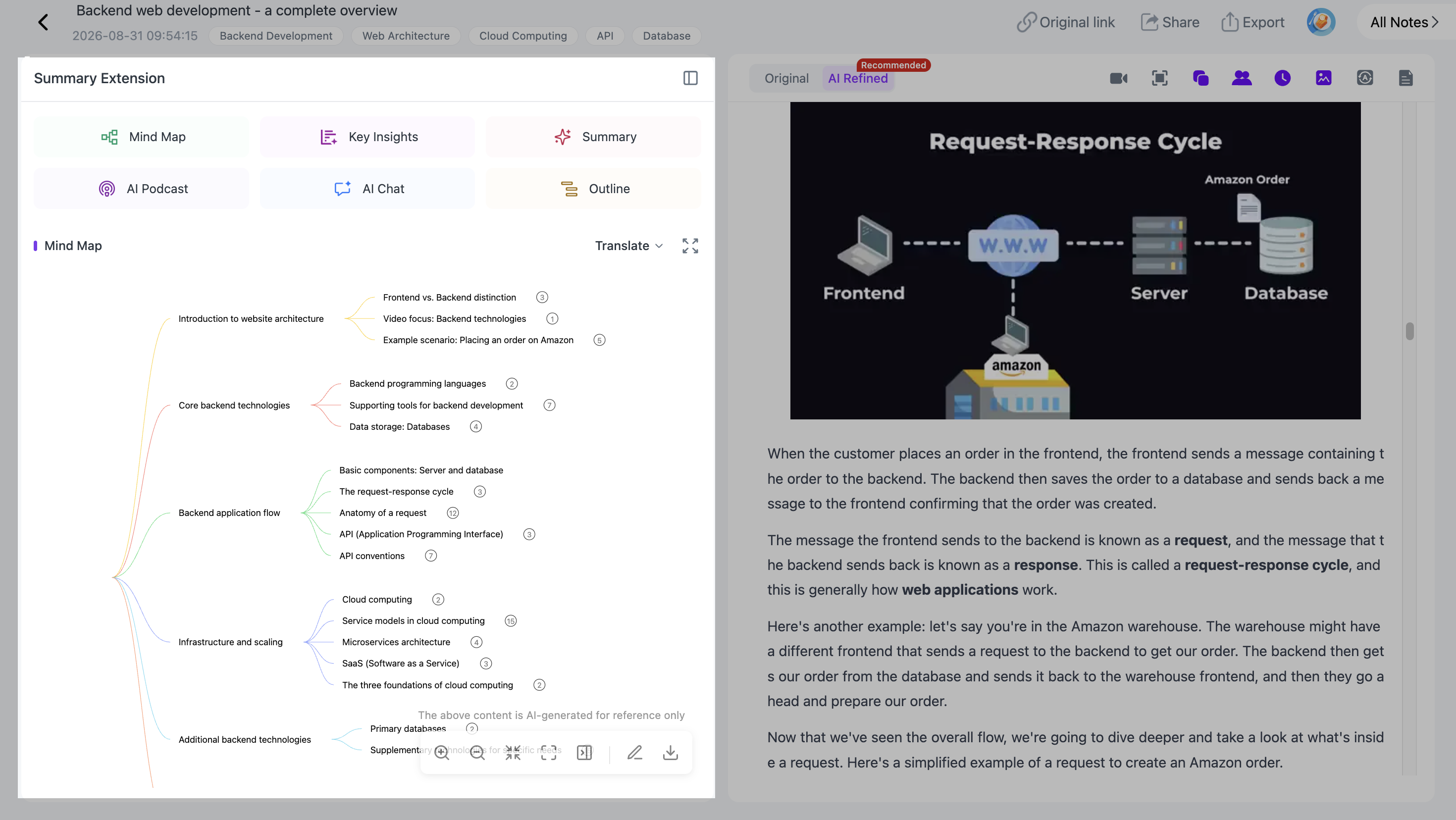Open the Summary feature
The image size is (1456, 820).
pyautogui.click(x=593, y=137)
